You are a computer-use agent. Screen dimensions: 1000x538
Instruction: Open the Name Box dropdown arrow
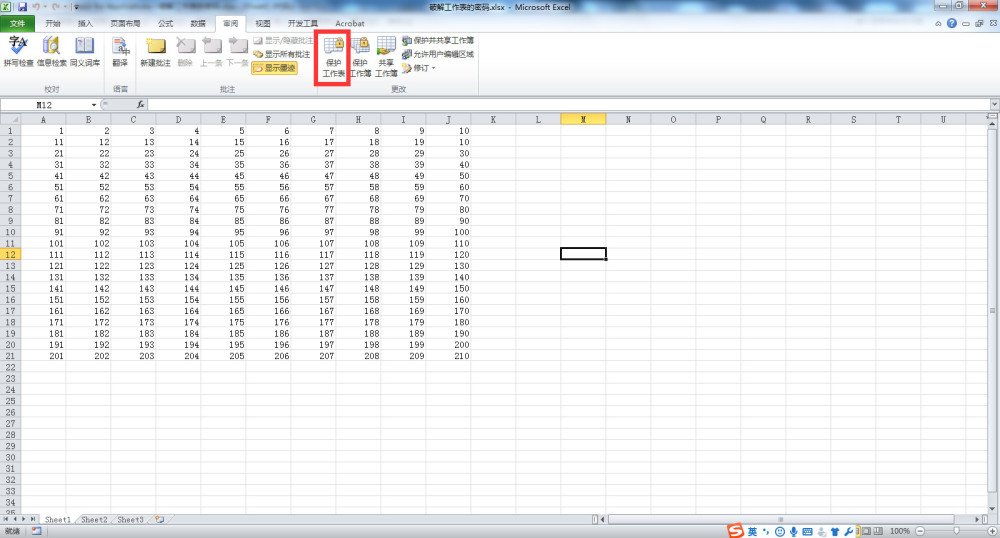(94, 105)
